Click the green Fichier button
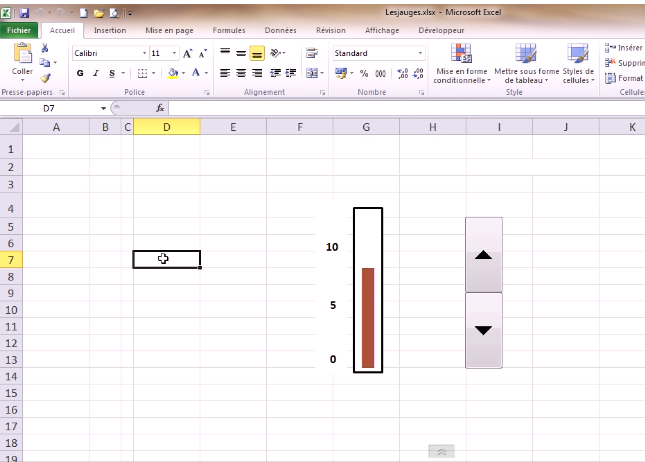The width and height of the screenshot is (645, 462). [19, 30]
